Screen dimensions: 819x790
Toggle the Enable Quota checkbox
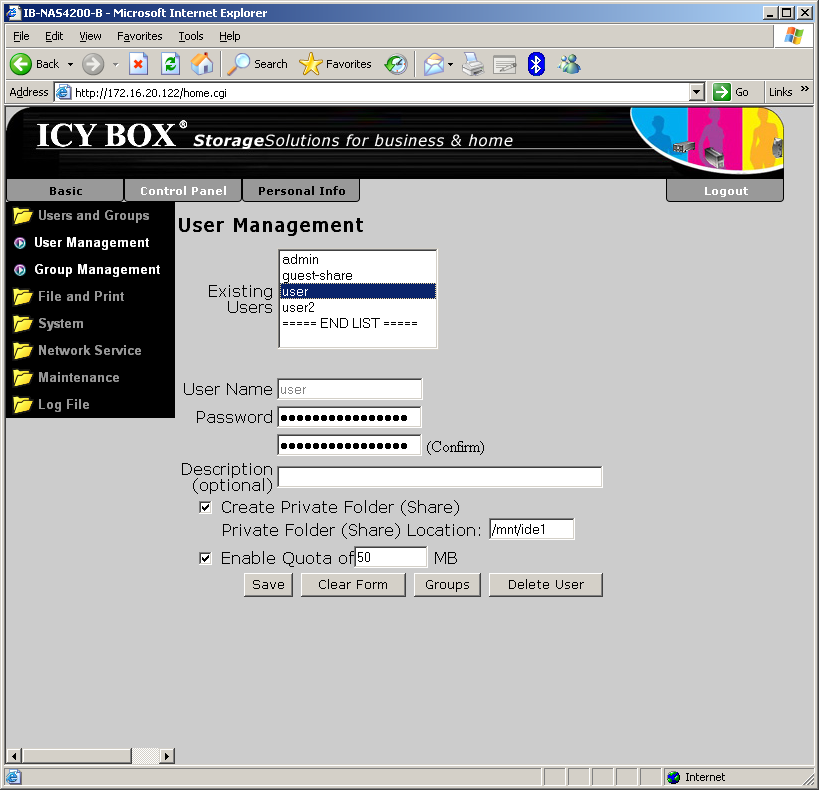(x=205, y=559)
